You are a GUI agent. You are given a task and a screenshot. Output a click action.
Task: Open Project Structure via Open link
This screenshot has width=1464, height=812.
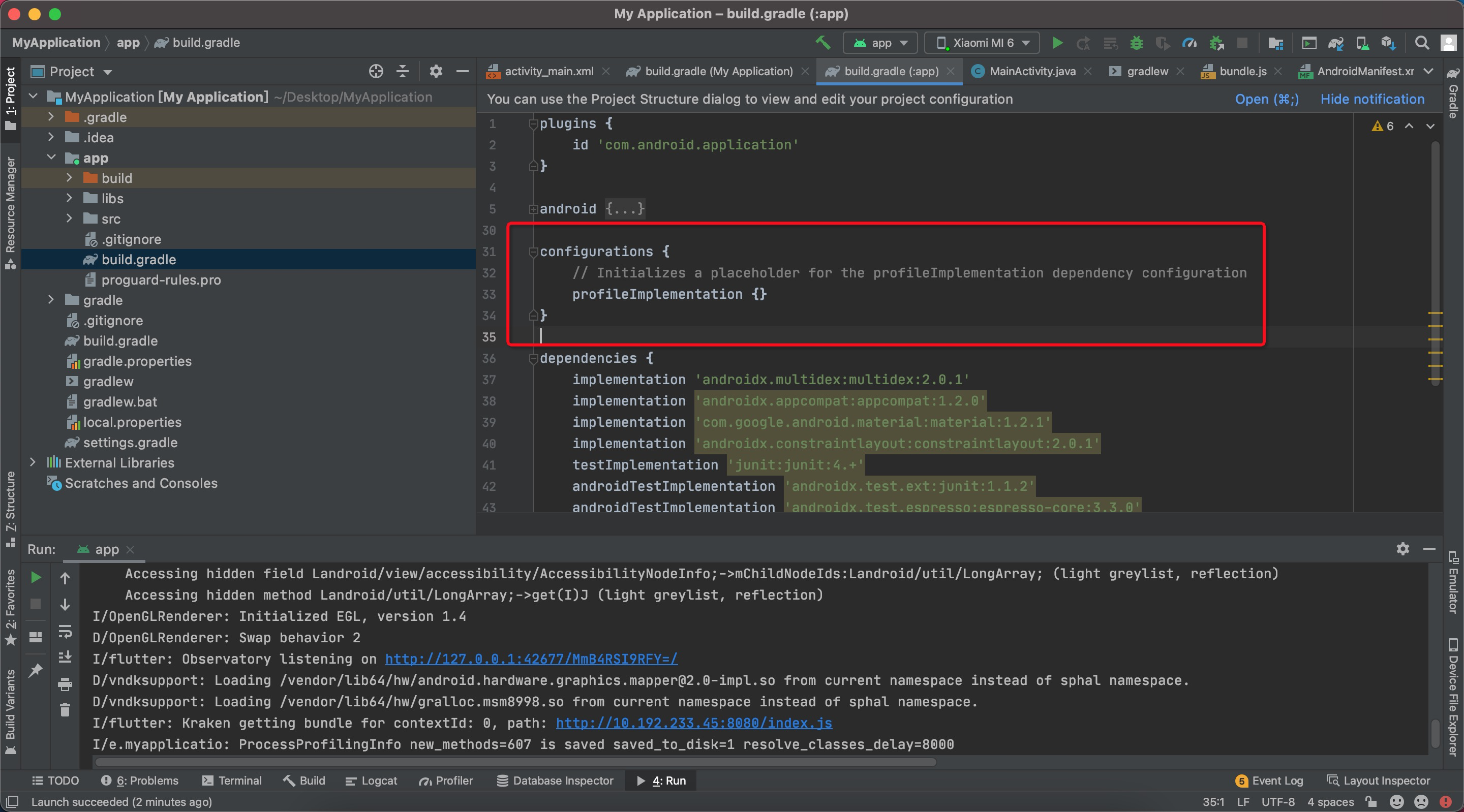tap(1266, 99)
